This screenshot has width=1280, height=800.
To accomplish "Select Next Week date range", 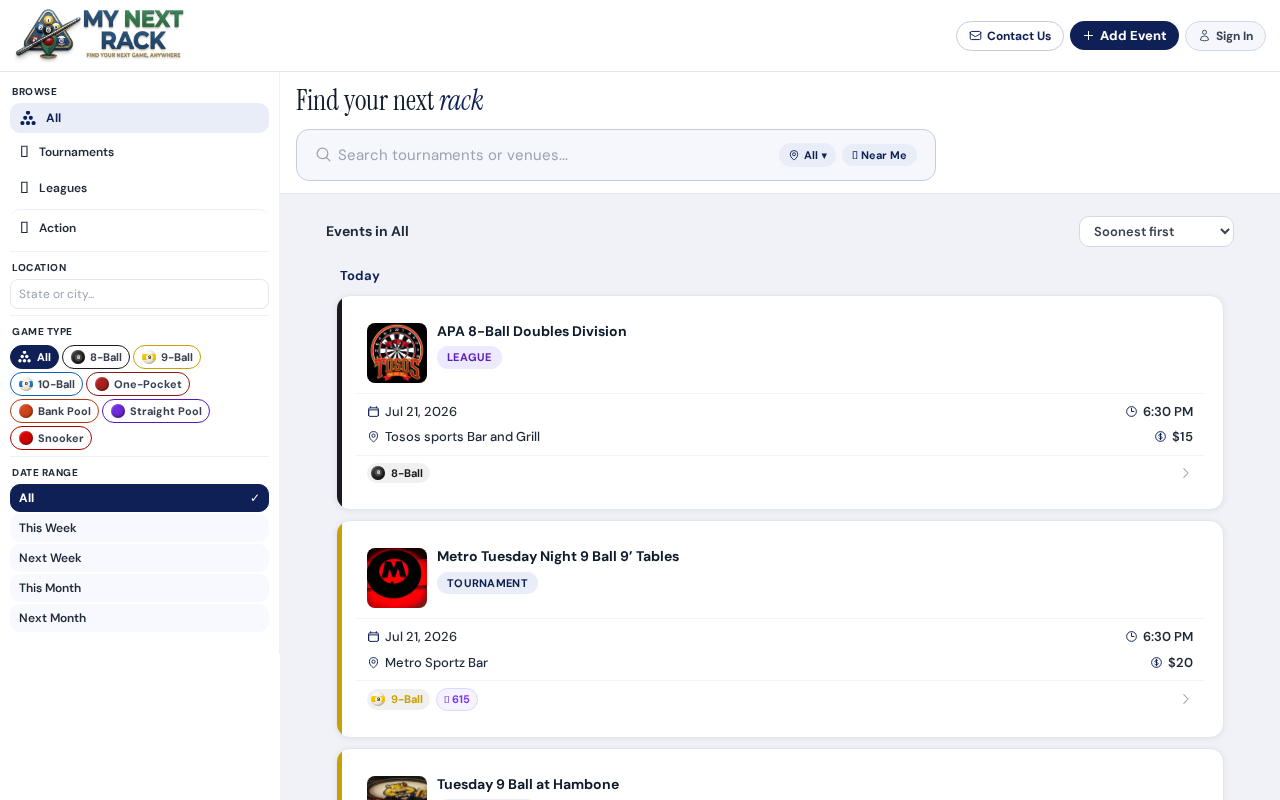I will click(x=139, y=558).
